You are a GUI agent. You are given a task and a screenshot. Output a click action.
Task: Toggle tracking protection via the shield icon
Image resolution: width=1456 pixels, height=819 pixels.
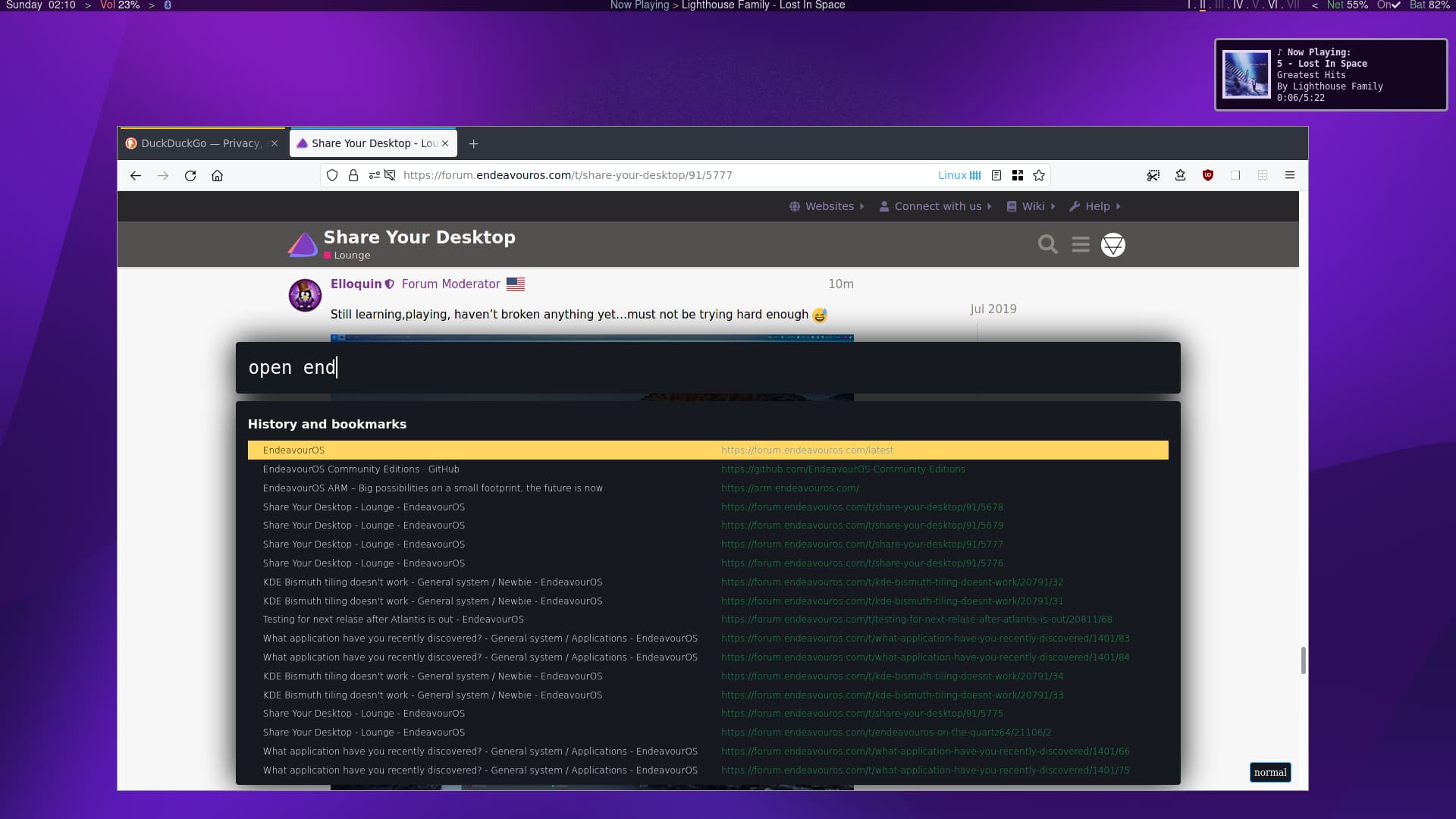pyautogui.click(x=331, y=175)
